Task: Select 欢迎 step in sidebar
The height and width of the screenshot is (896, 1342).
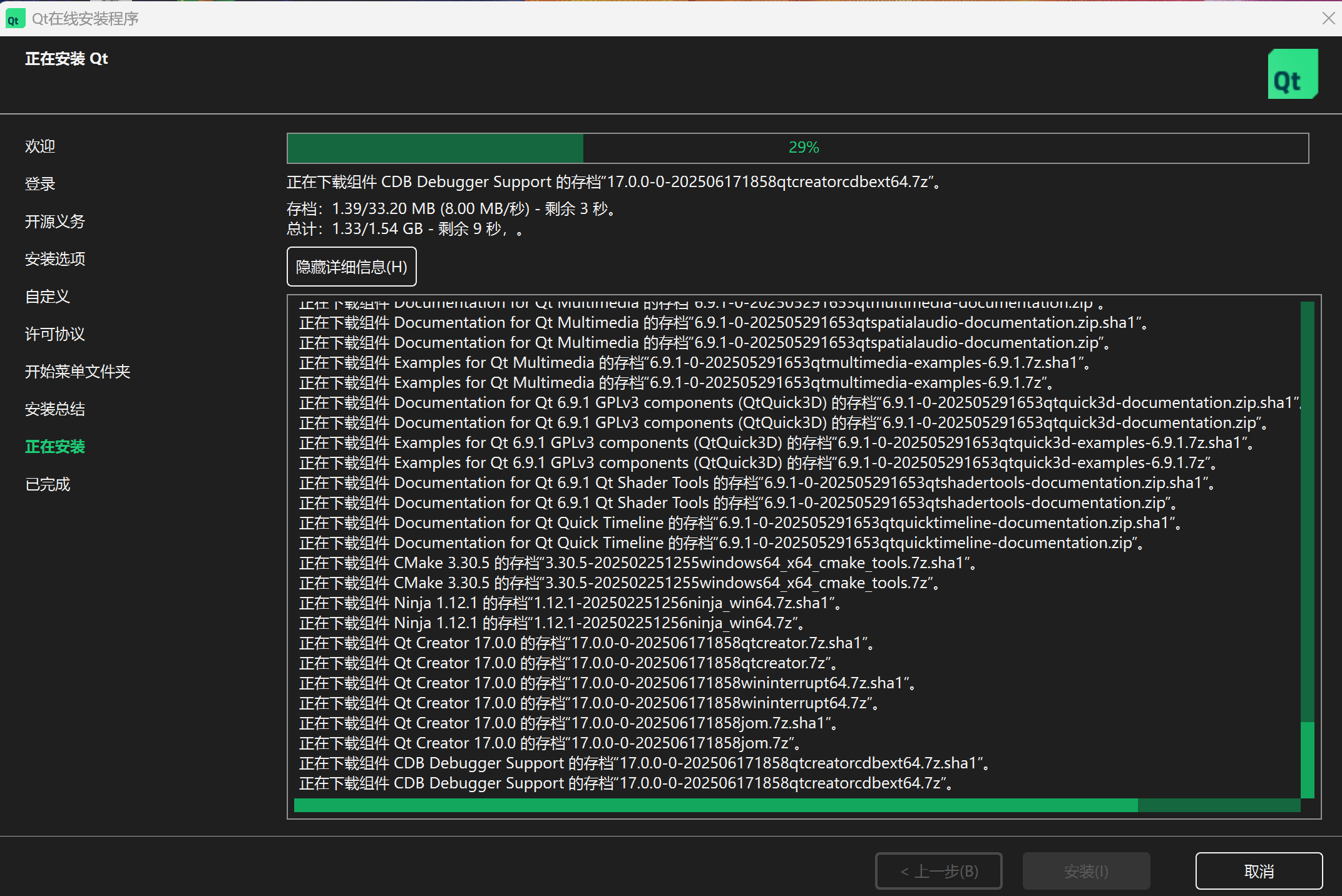Action: [40, 146]
